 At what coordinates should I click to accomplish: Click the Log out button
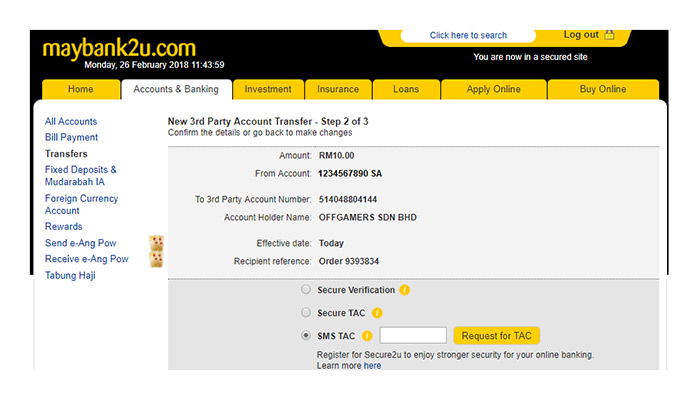[581, 35]
